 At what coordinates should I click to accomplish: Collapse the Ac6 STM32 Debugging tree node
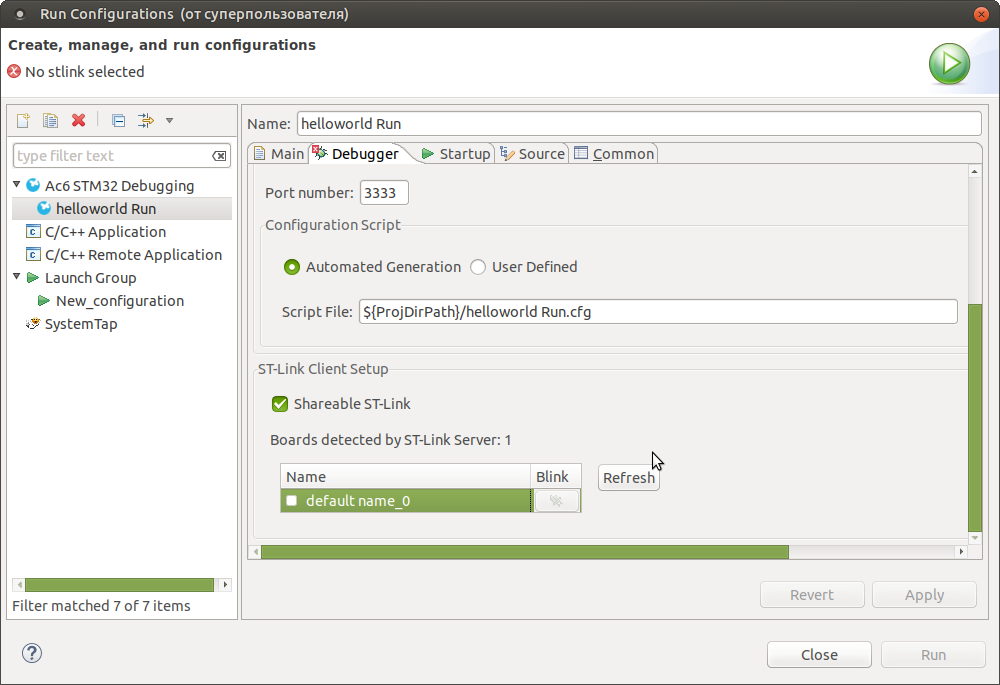point(17,185)
